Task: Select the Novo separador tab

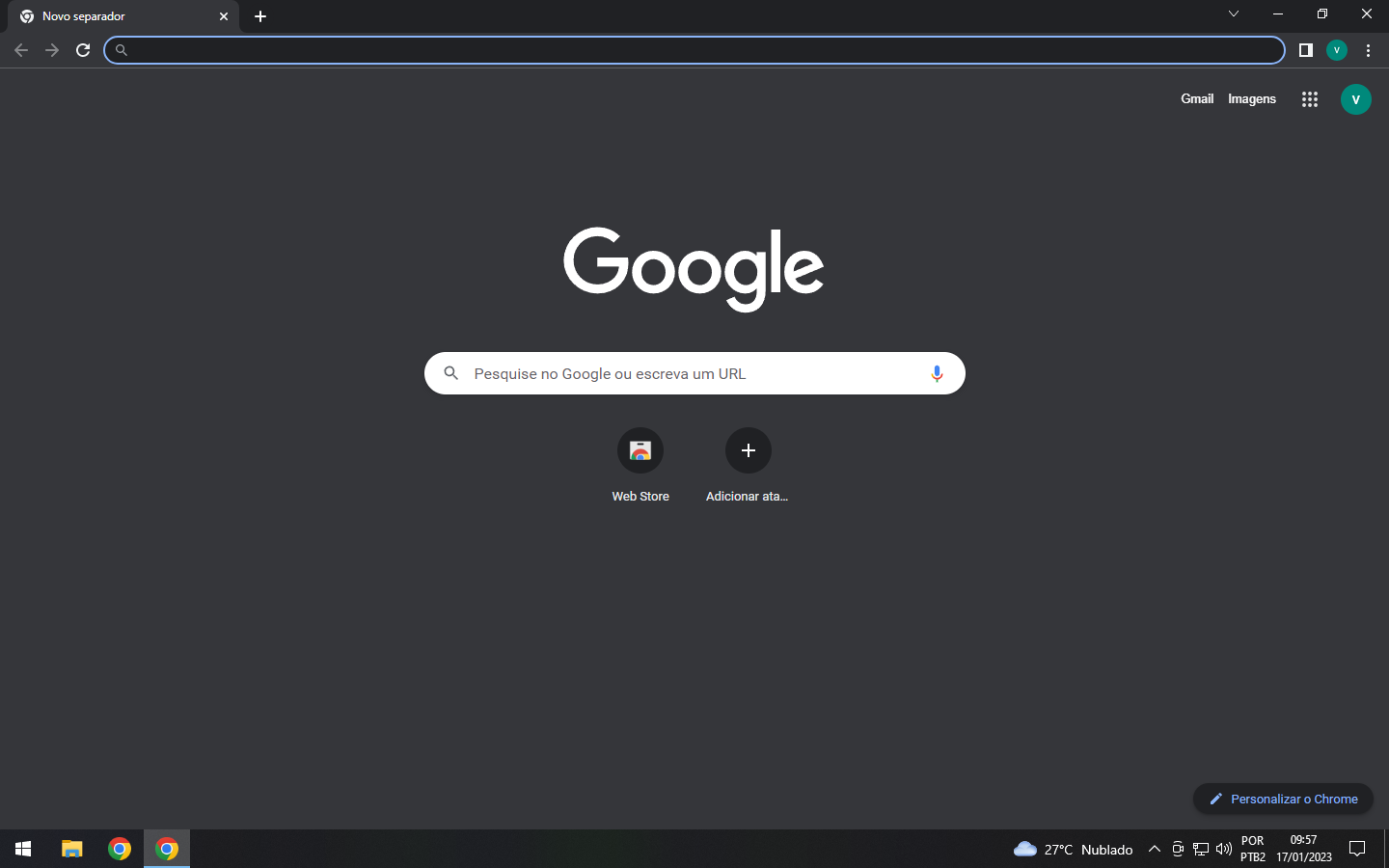Action: coord(123,16)
